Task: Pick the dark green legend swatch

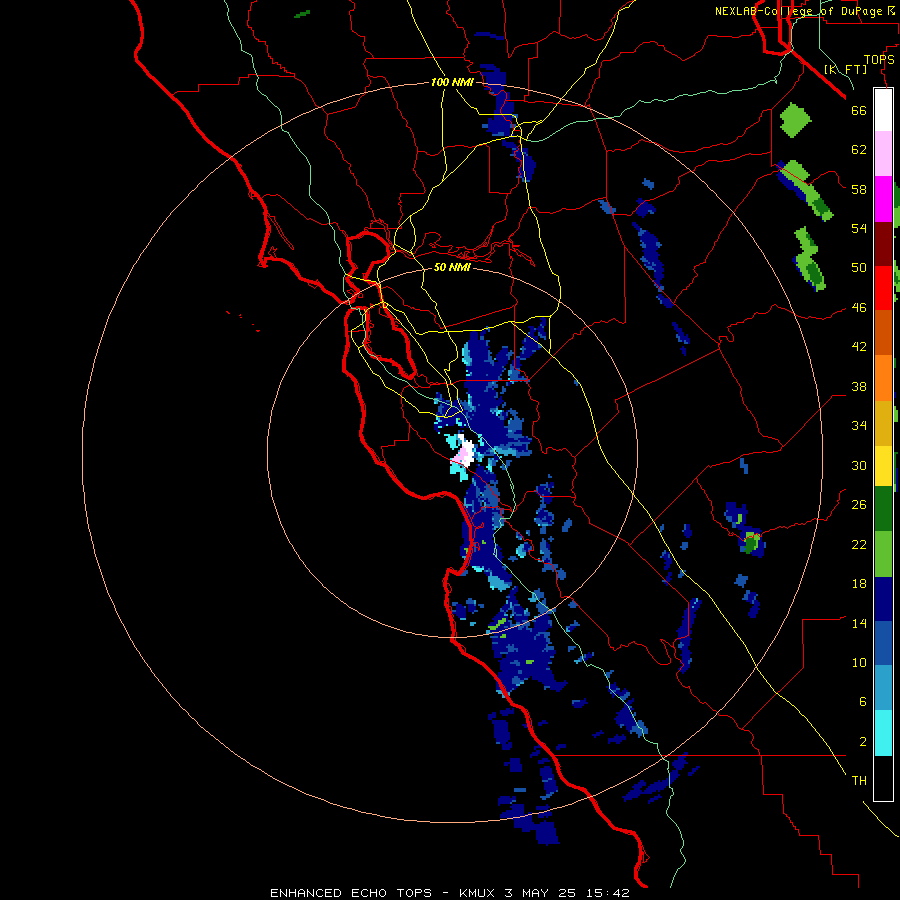Action: coord(883,509)
